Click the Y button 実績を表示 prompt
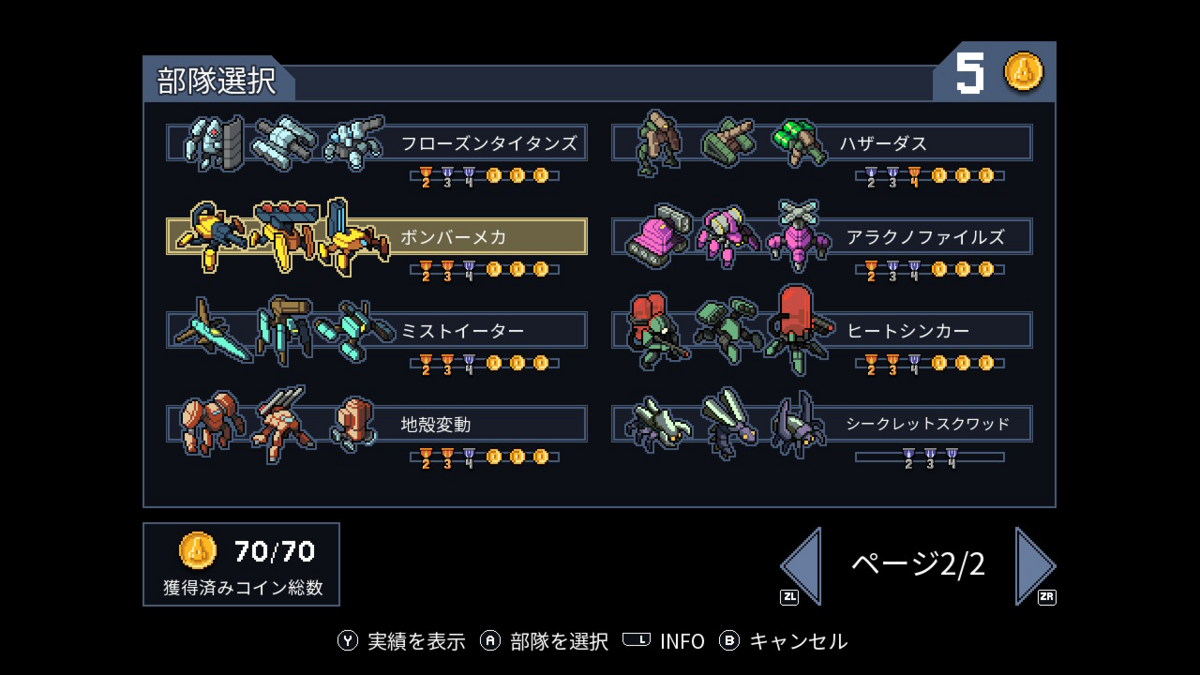This screenshot has height=675, width=1200. (401, 641)
